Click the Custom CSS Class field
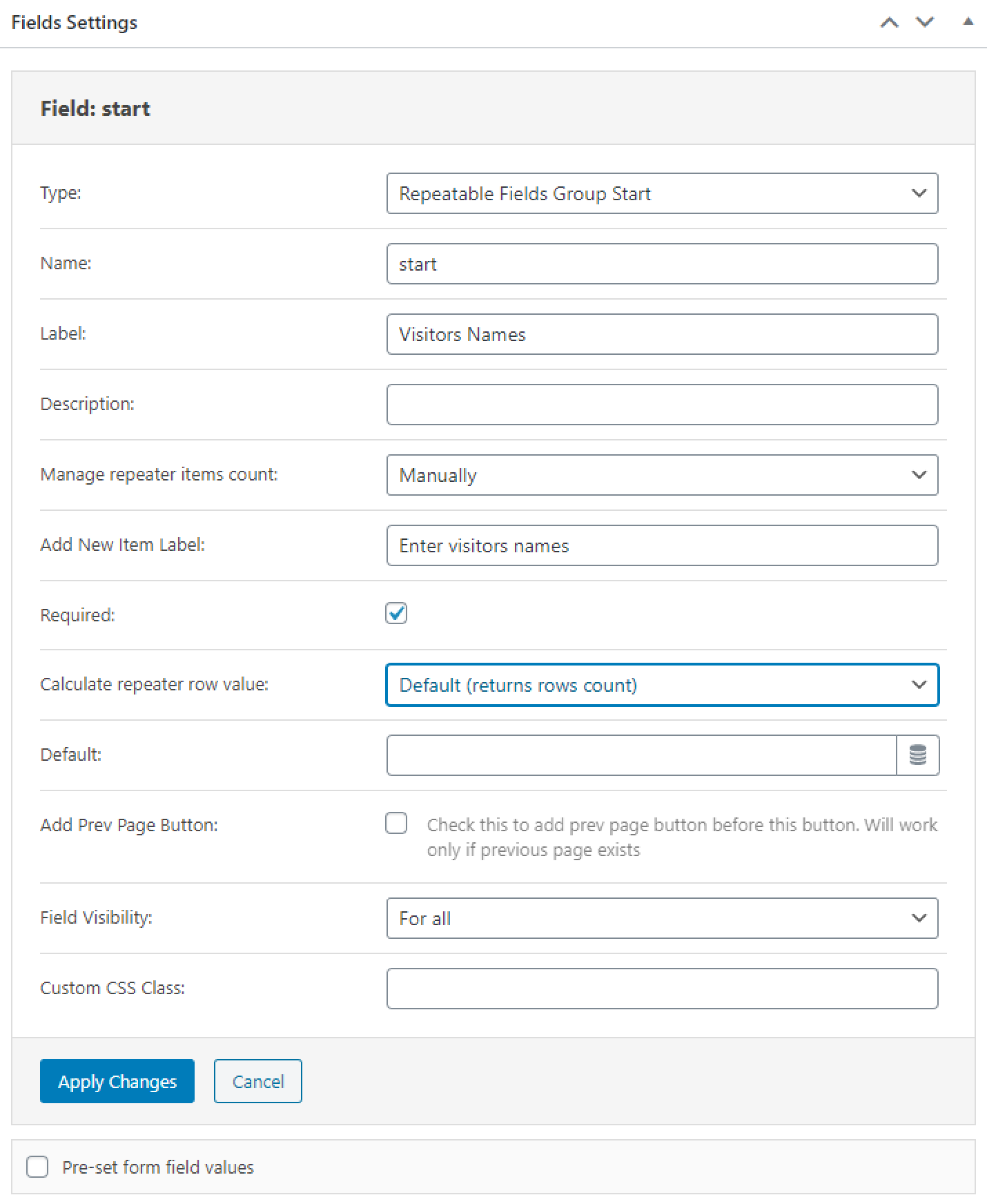 coord(663,989)
